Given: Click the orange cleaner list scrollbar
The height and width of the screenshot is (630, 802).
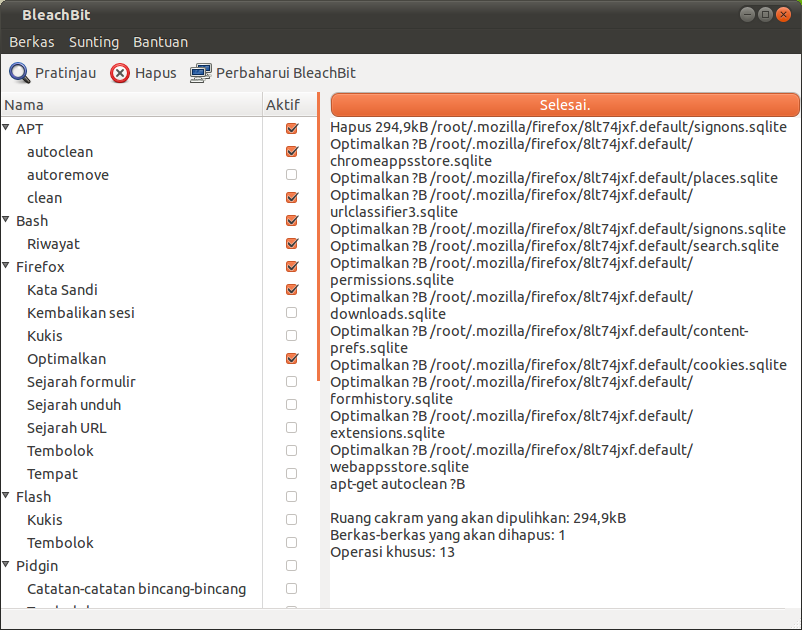Looking at the screenshot, I should pos(319,237).
